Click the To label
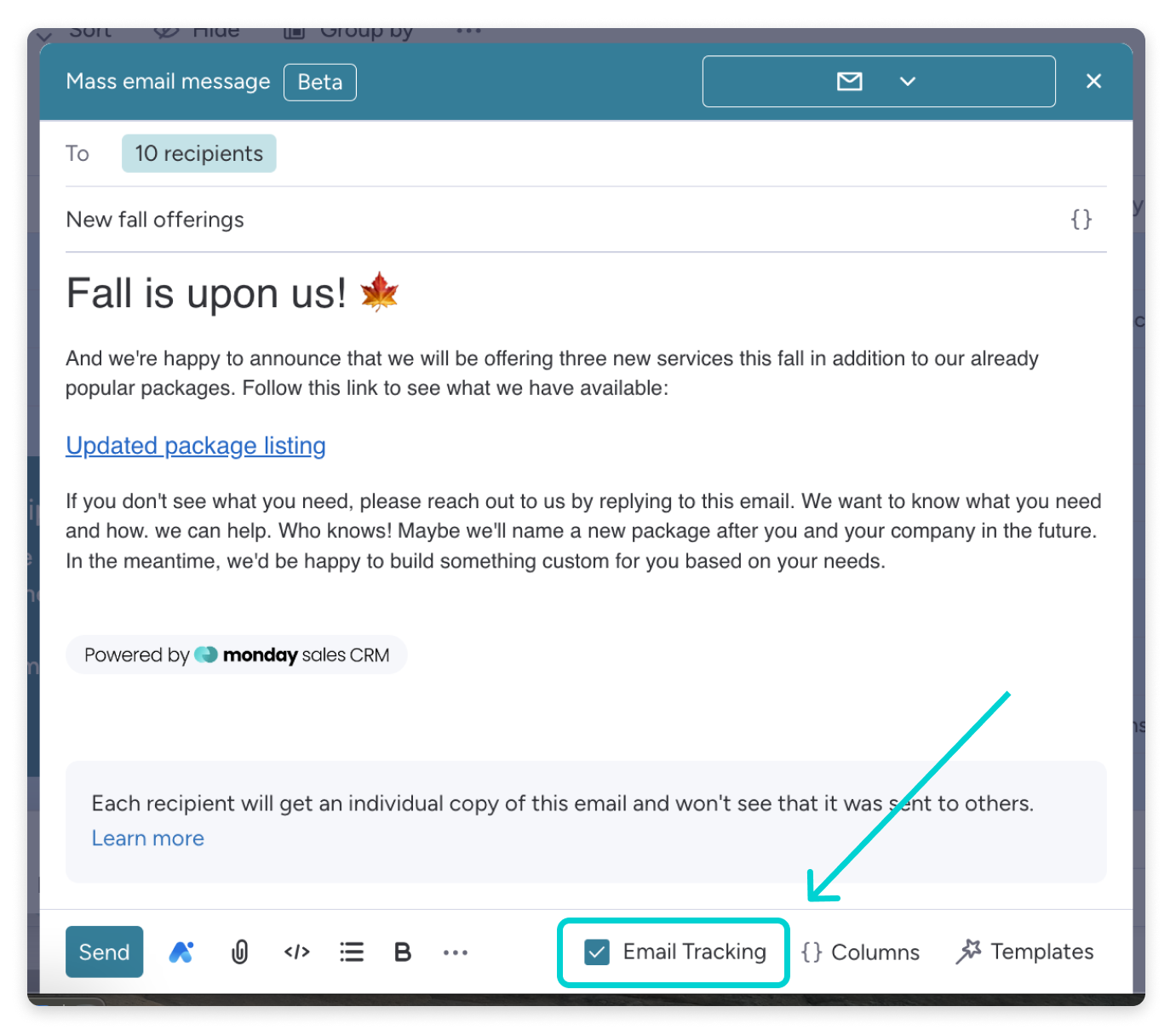This screenshot has height=1035, width=1176. point(77,153)
